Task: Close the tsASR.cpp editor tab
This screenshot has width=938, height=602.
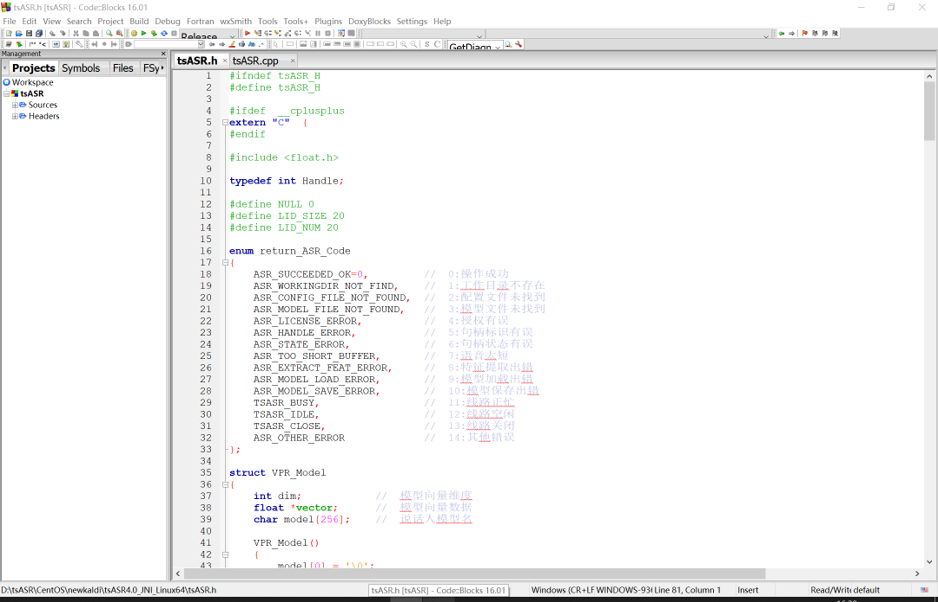Action: tap(293, 60)
